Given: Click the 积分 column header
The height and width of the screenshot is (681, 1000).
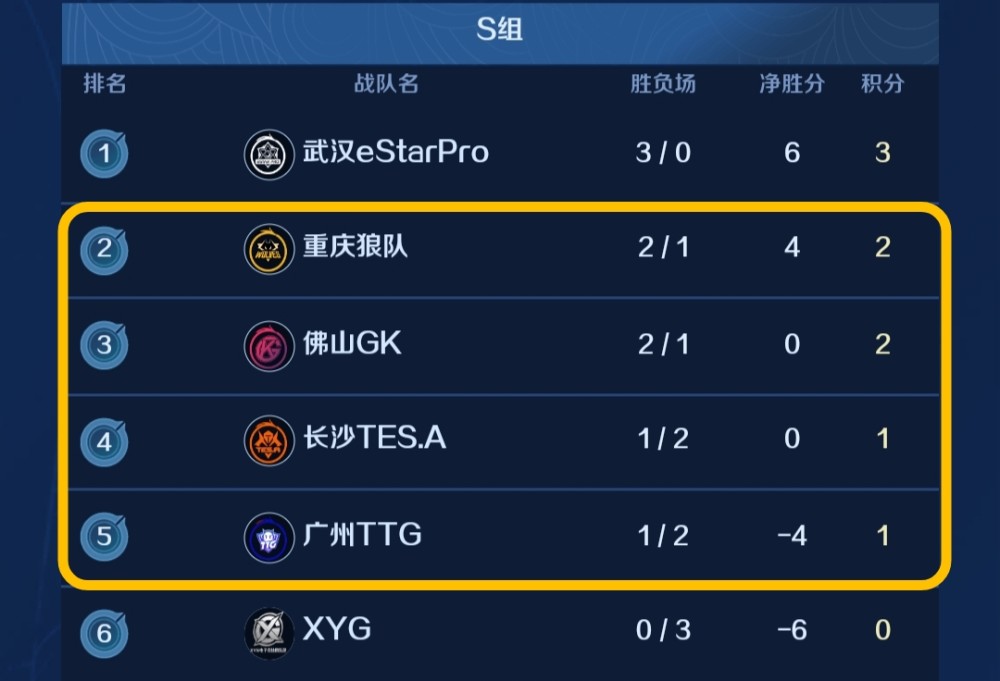Looking at the screenshot, I should click(x=883, y=84).
